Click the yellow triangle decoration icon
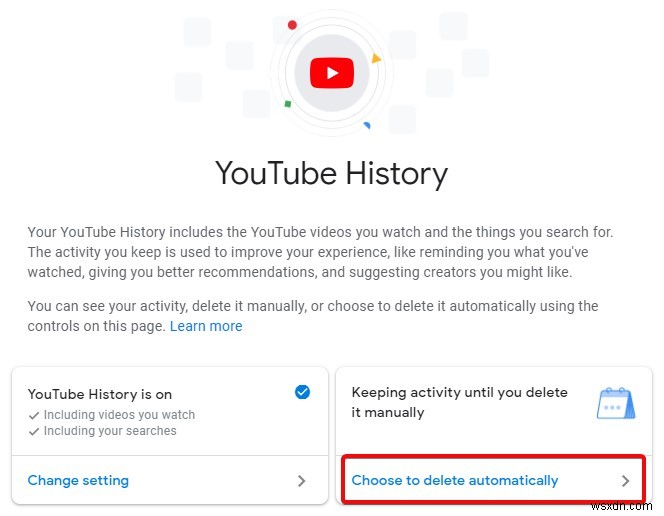The height and width of the screenshot is (516, 664). 376,58
